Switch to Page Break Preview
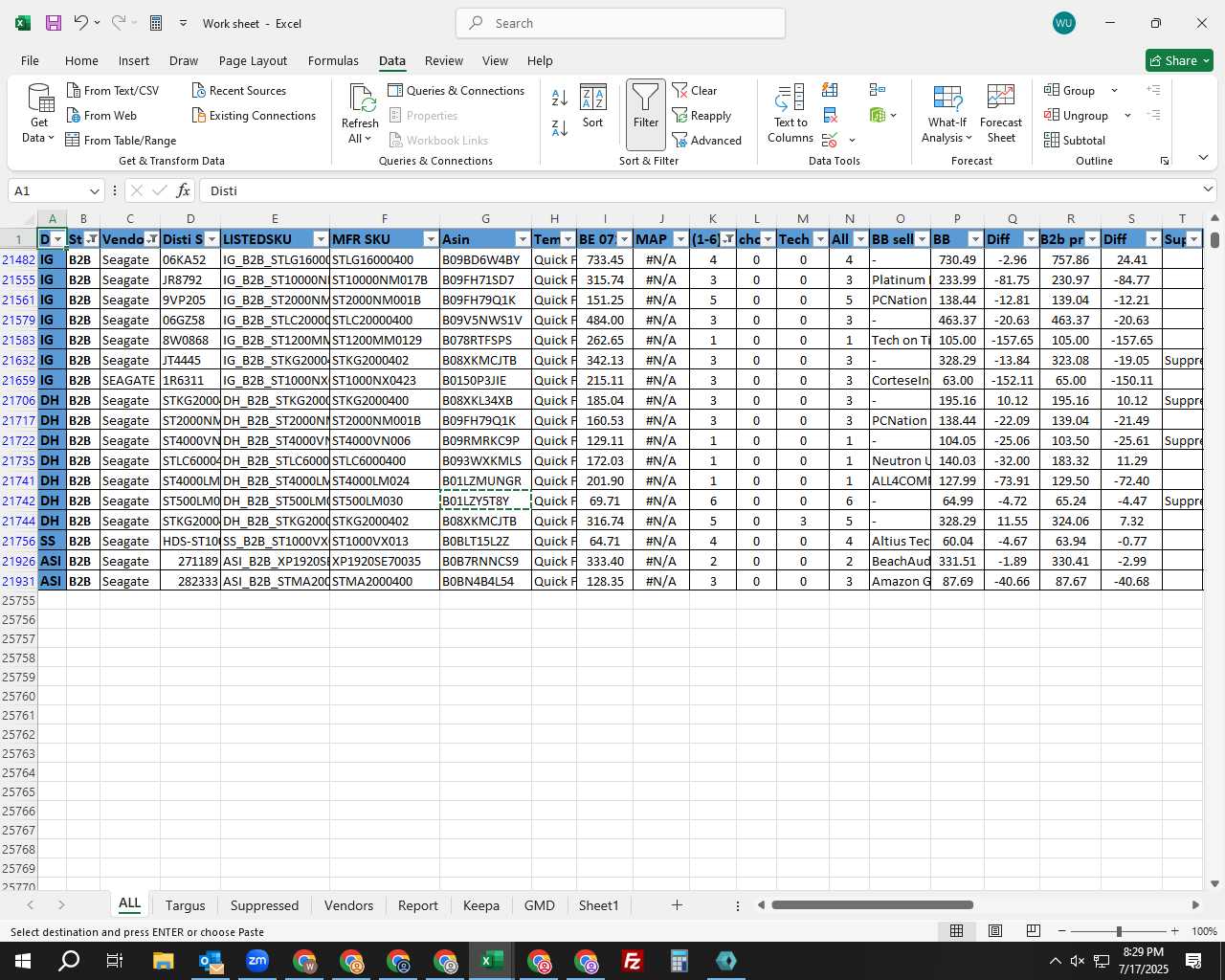 coord(1033,930)
